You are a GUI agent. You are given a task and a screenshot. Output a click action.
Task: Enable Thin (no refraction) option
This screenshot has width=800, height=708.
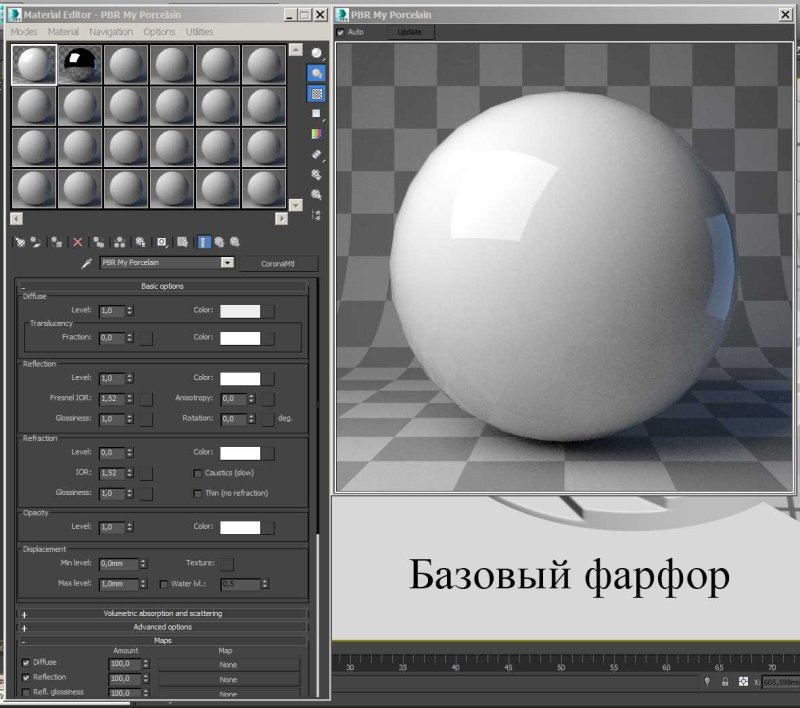197,493
